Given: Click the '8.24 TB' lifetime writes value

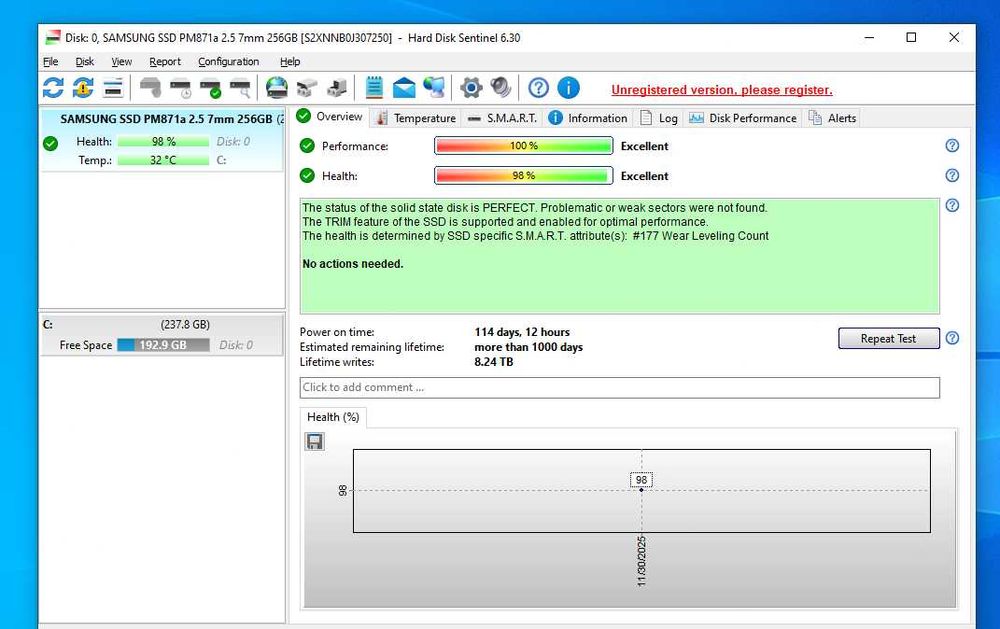Looking at the screenshot, I should pyautogui.click(x=494, y=362).
